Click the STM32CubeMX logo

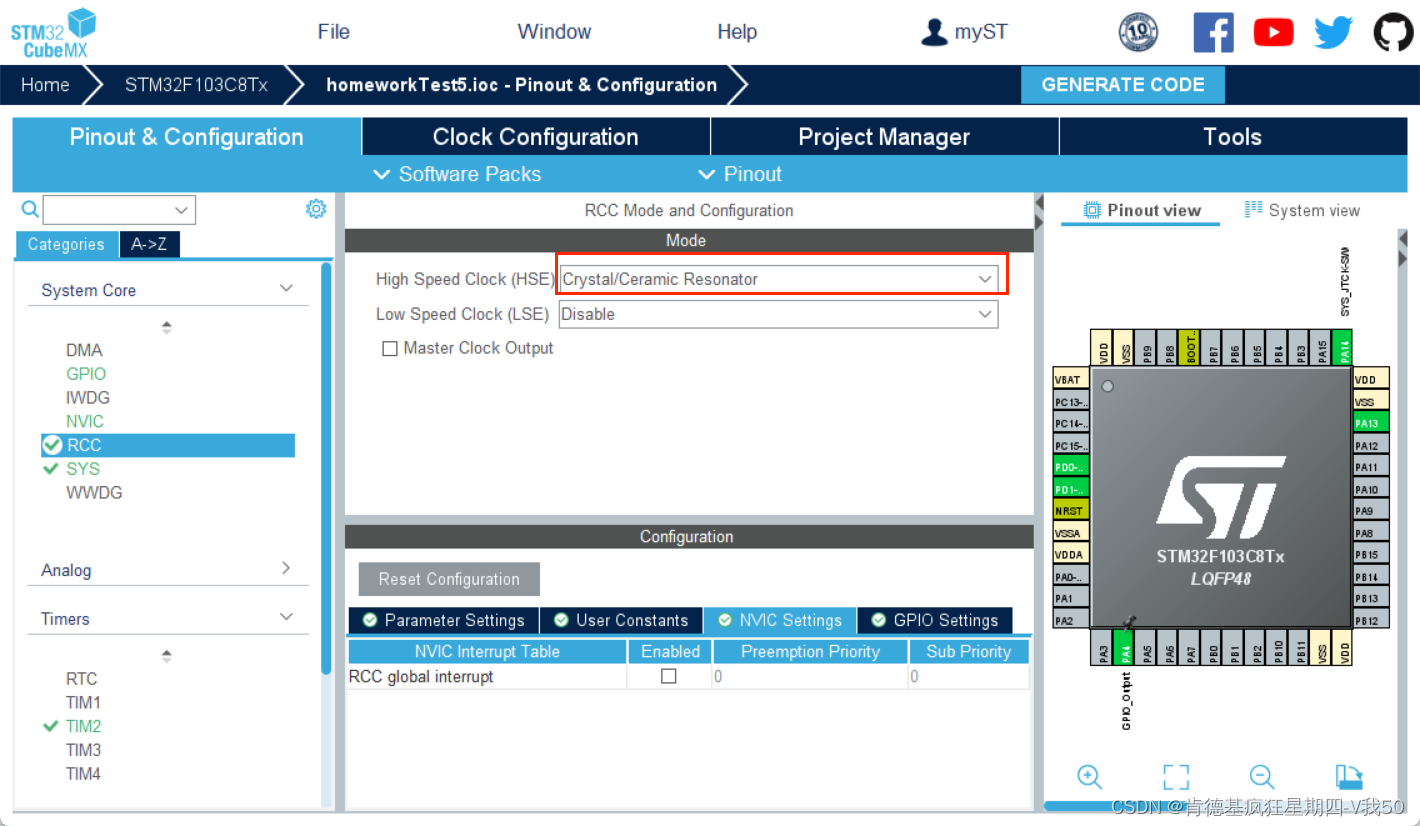pos(53,33)
